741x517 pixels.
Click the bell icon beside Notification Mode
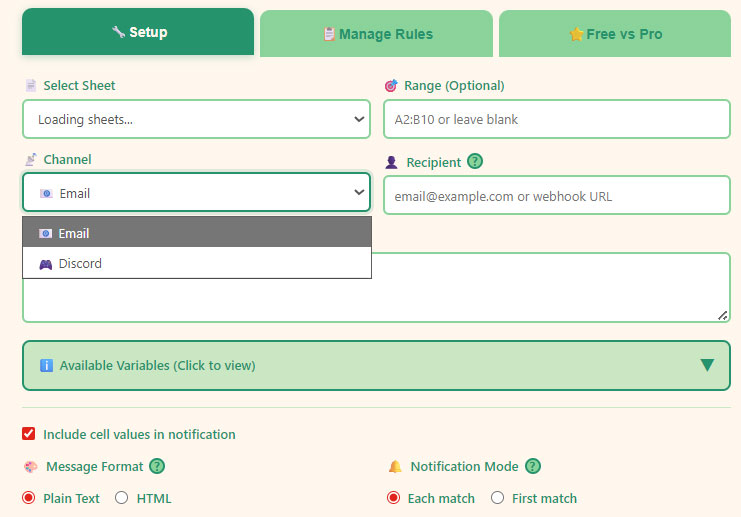[x=395, y=466]
